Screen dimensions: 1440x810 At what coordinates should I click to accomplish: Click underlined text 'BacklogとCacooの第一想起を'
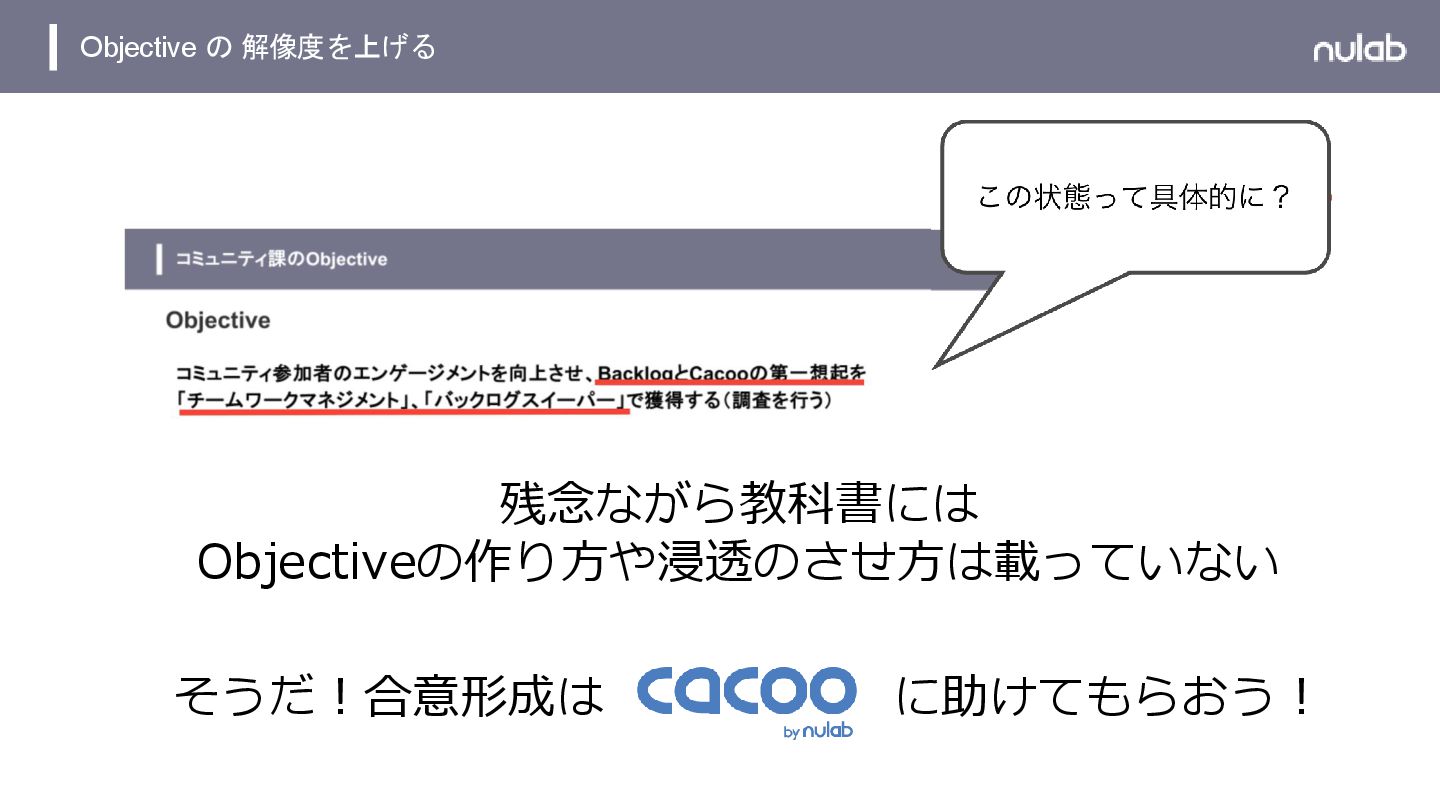[x=731, y=374]
